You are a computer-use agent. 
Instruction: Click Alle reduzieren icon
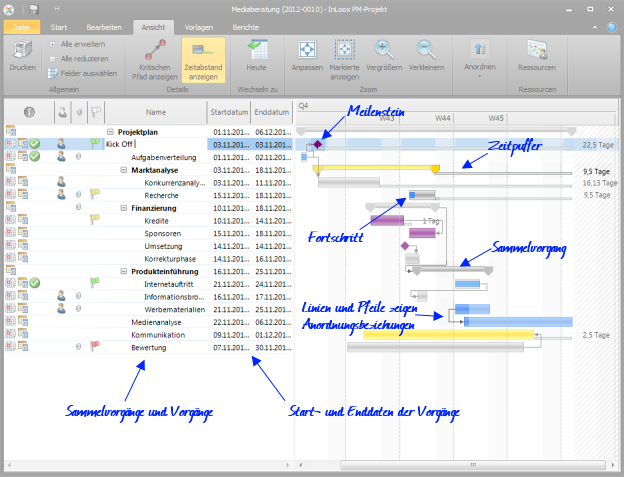point(52,59)
